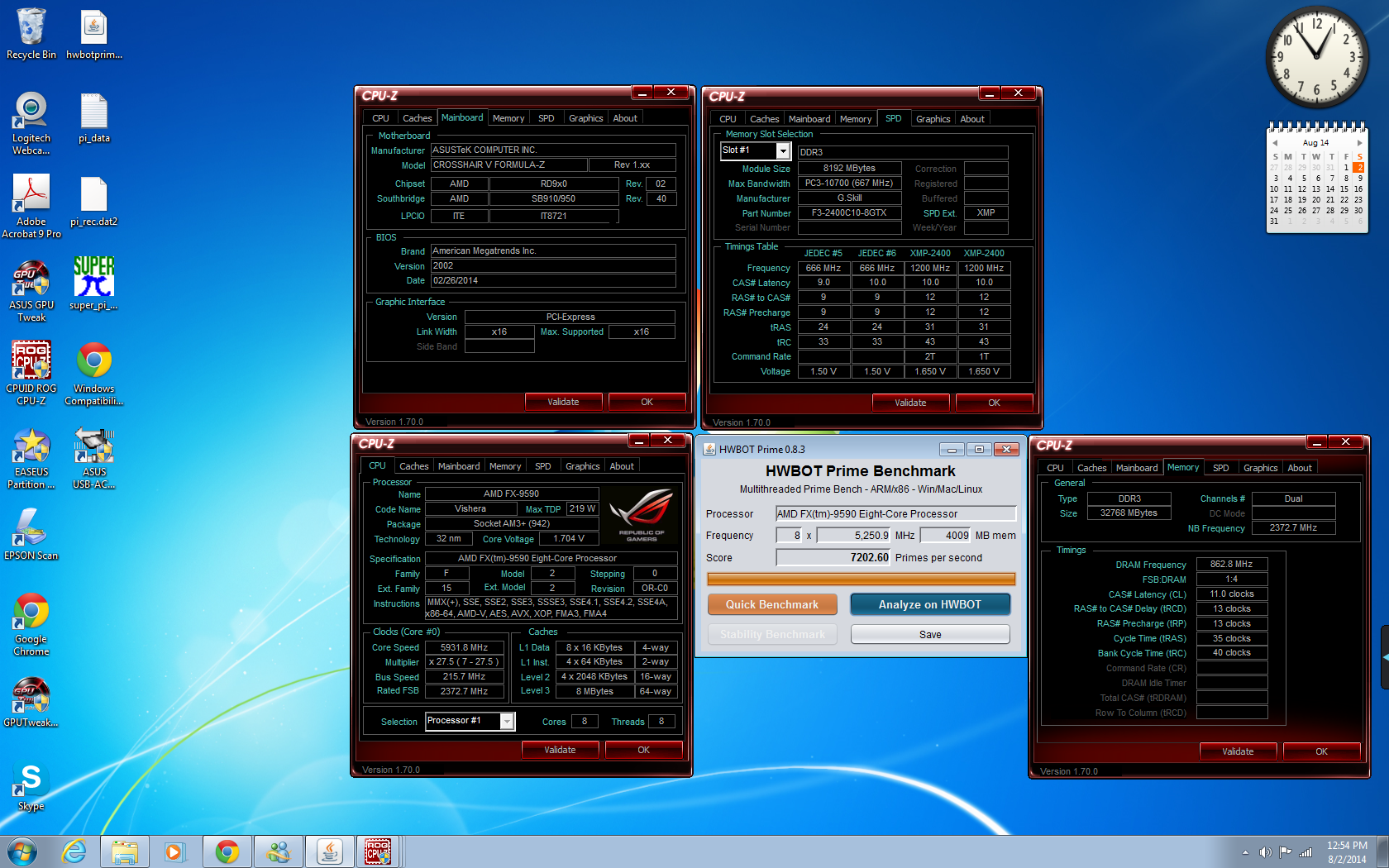Open the hwbotprime desktop icon
Viewport: 1389px width, 868px height.
point(94,34)
